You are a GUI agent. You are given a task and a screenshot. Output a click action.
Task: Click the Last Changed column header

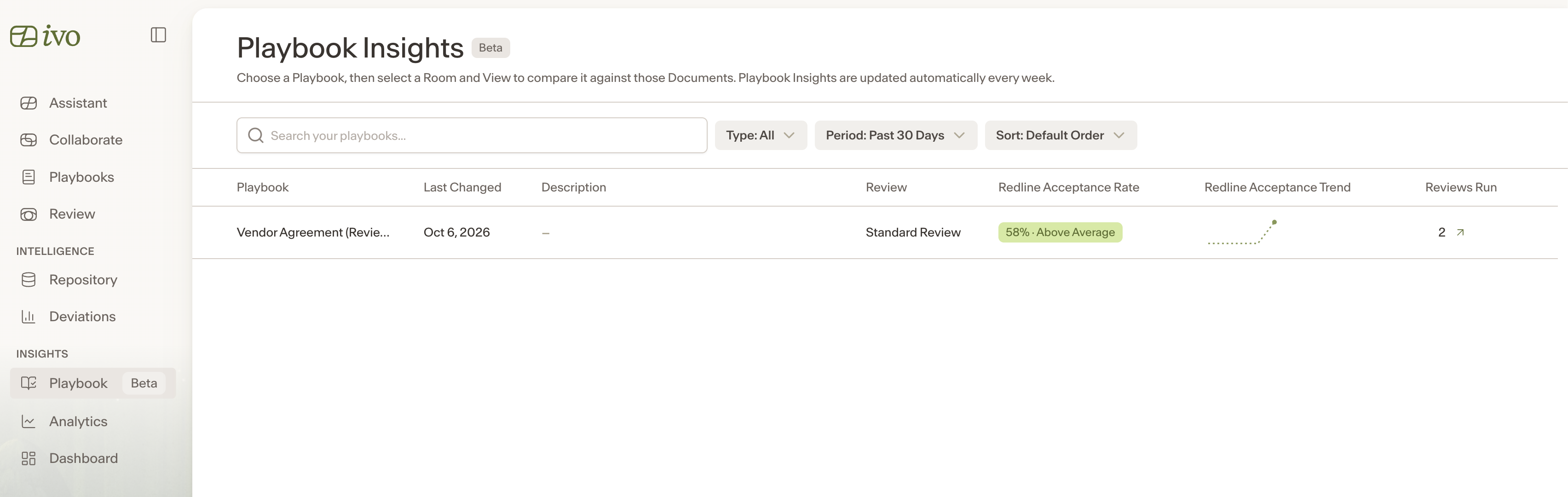pos(462,187)
